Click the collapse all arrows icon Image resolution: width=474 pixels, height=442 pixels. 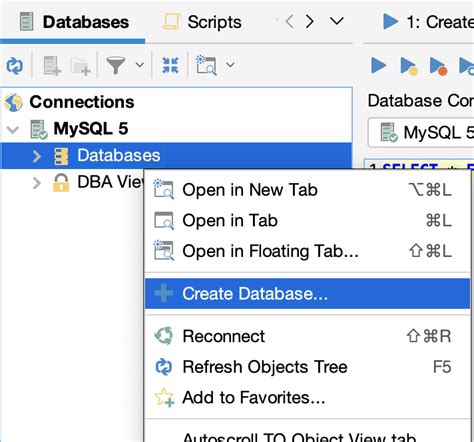tap(170, 65)
